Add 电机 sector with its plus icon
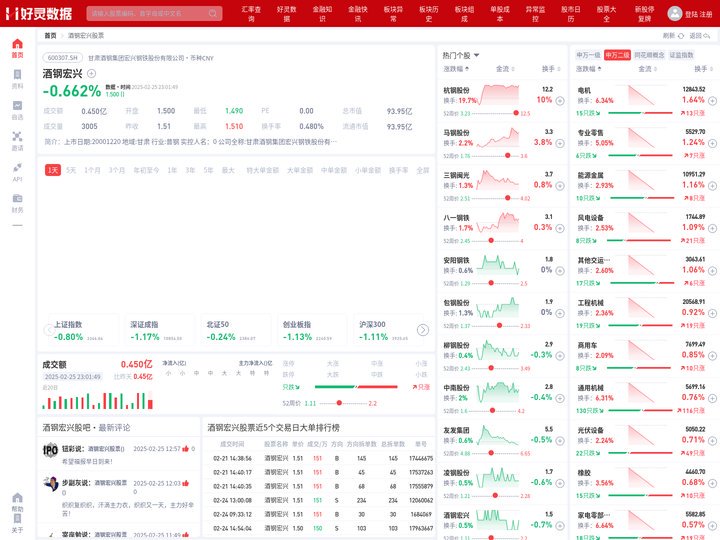Image resolution: width=720 pixels, height=540 pixels. click(x=712, y=101)
